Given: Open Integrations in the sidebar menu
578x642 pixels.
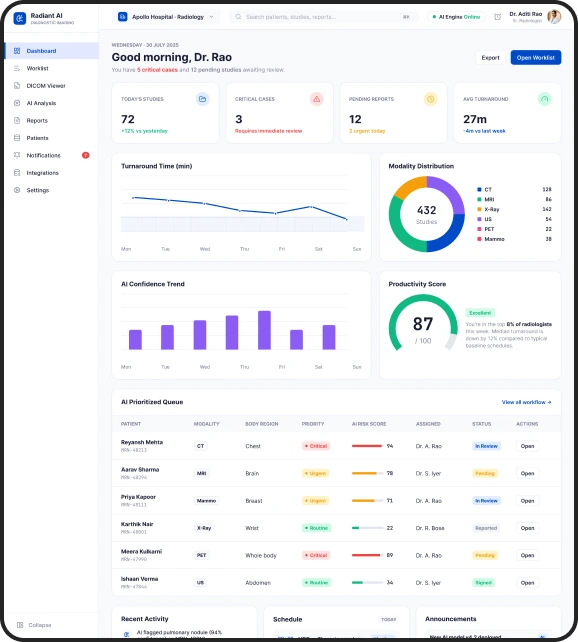Looking at the screenshot, I should click(51, 173).
